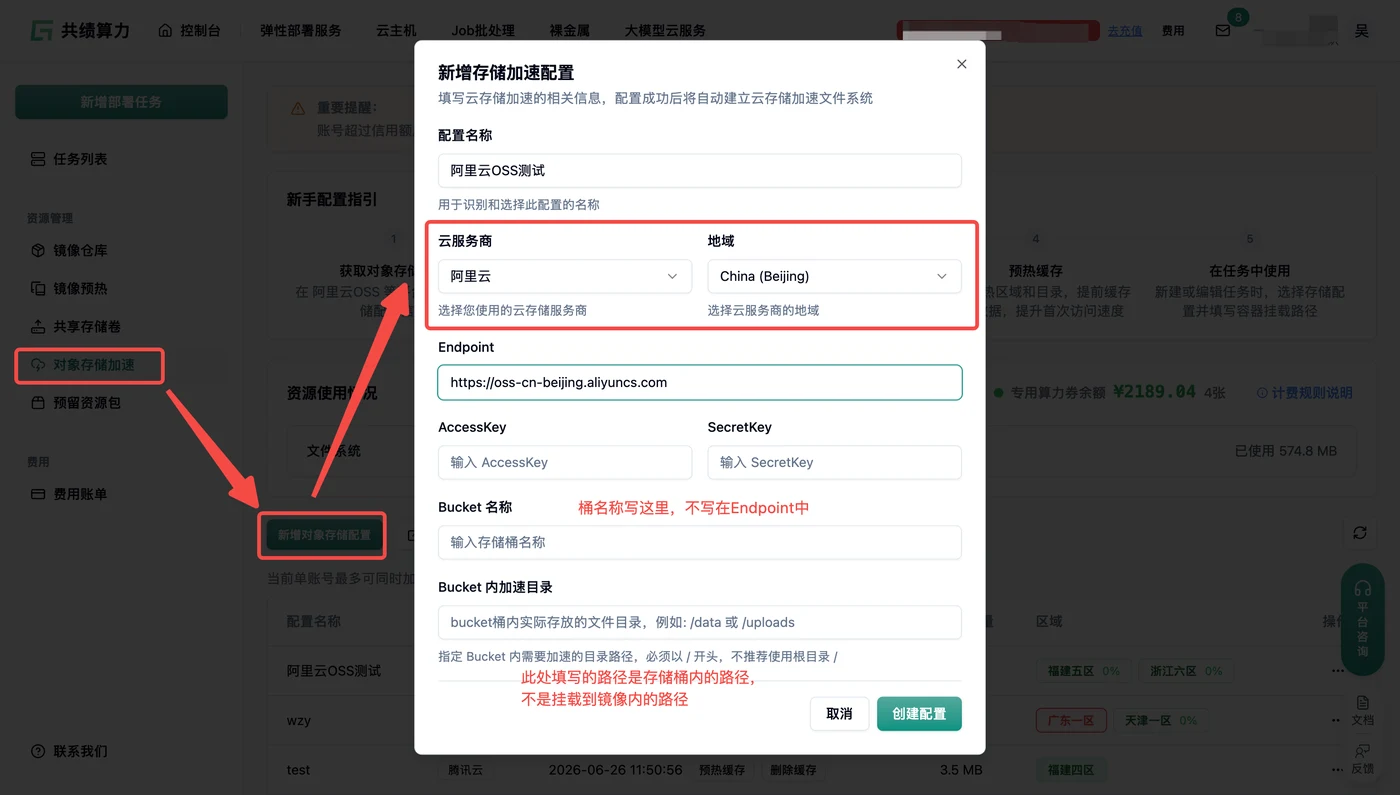Open the 计费规则说明 link
The width and height of the screenshot is (1400, 795).
[1305, 393]
